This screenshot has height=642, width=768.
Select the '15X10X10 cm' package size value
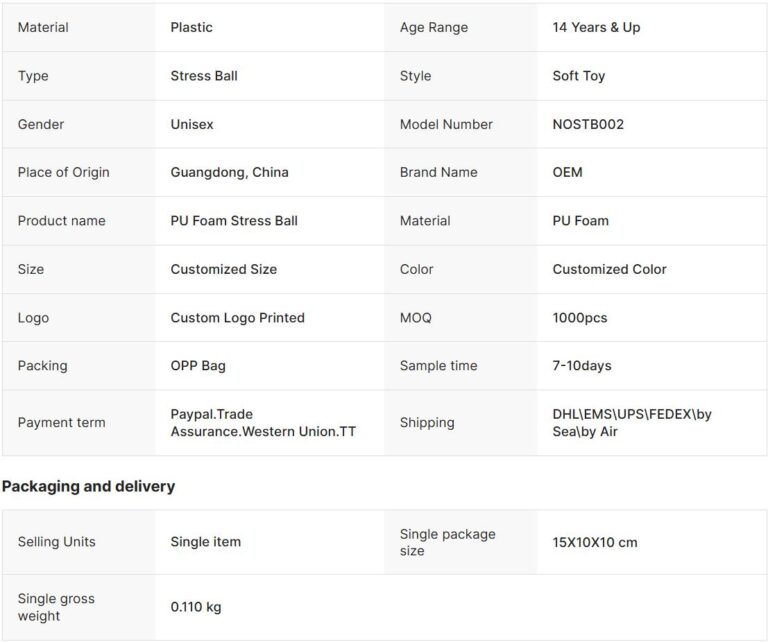click(595, 542)
